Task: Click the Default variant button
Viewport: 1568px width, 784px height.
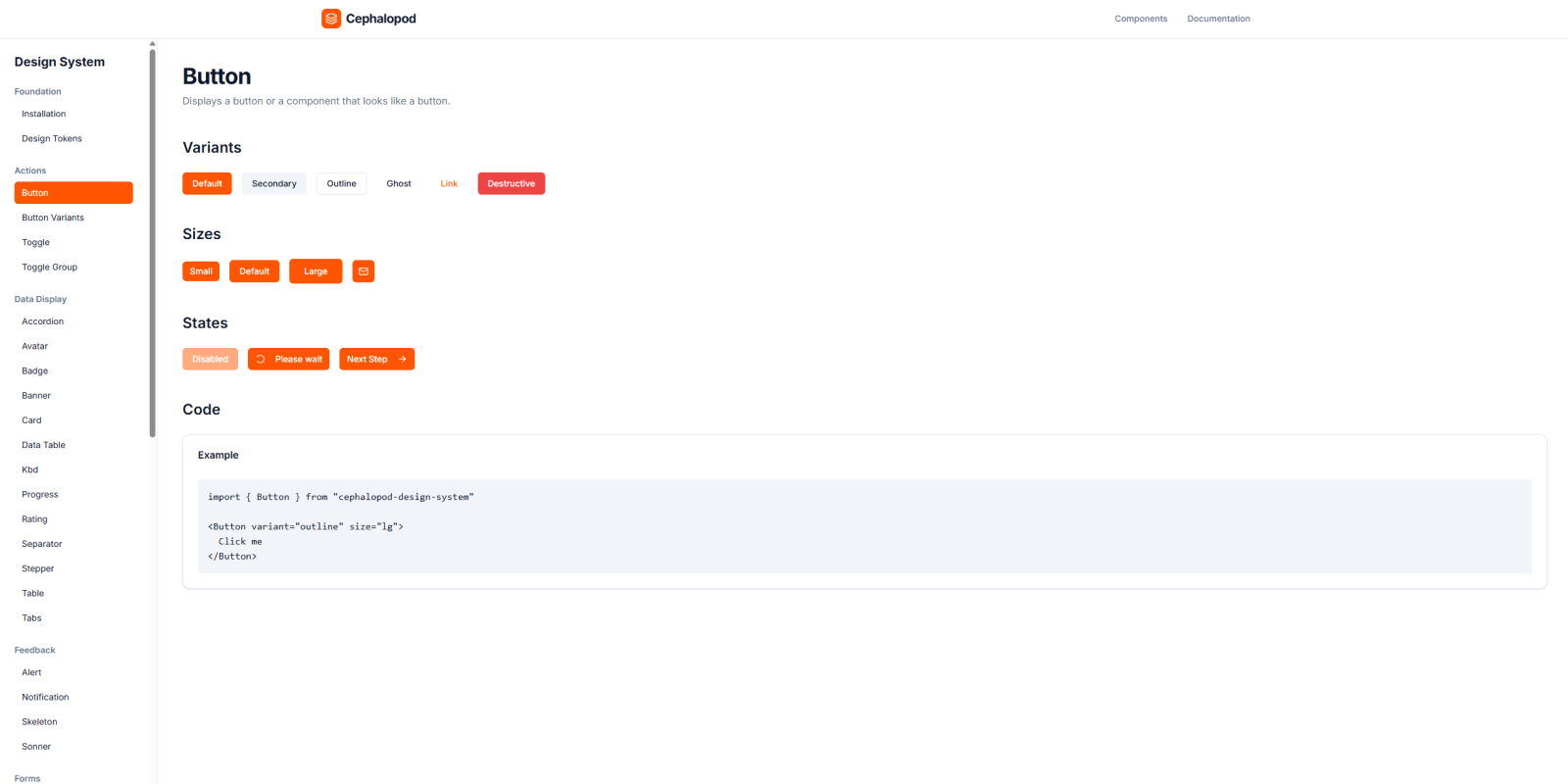Action: [207, 183]
